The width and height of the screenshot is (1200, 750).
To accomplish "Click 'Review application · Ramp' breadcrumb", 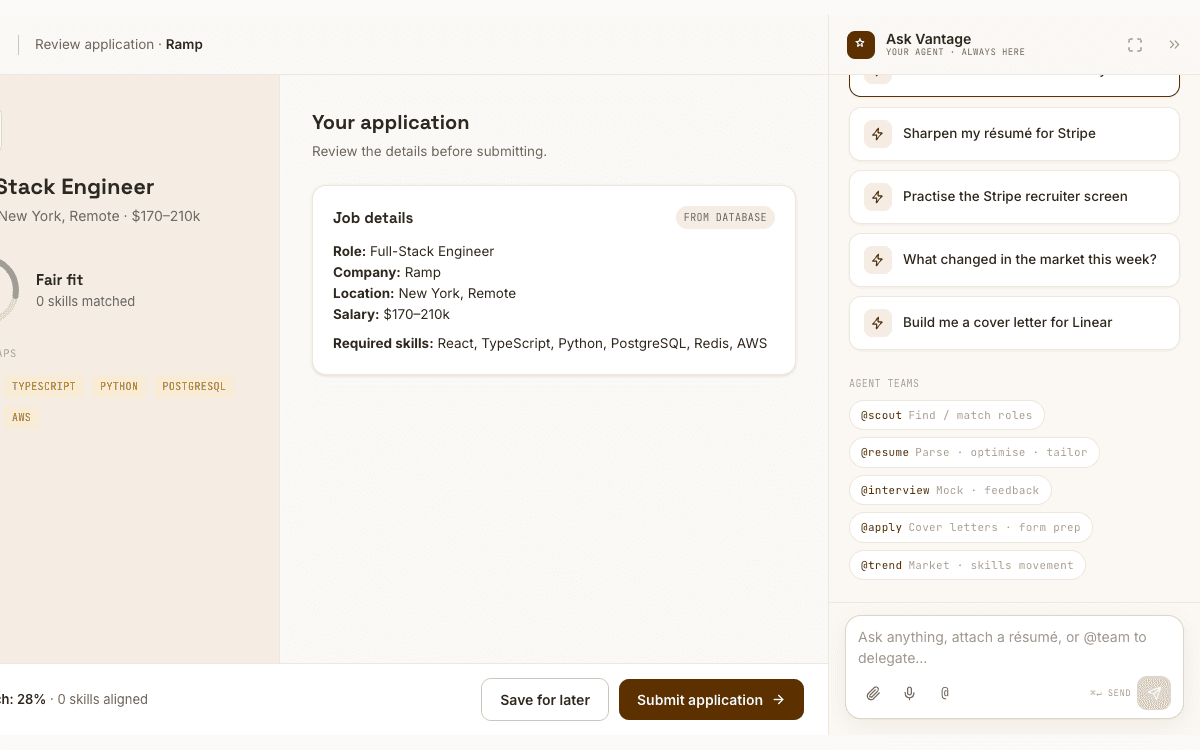I will click(x=119, y=45).
